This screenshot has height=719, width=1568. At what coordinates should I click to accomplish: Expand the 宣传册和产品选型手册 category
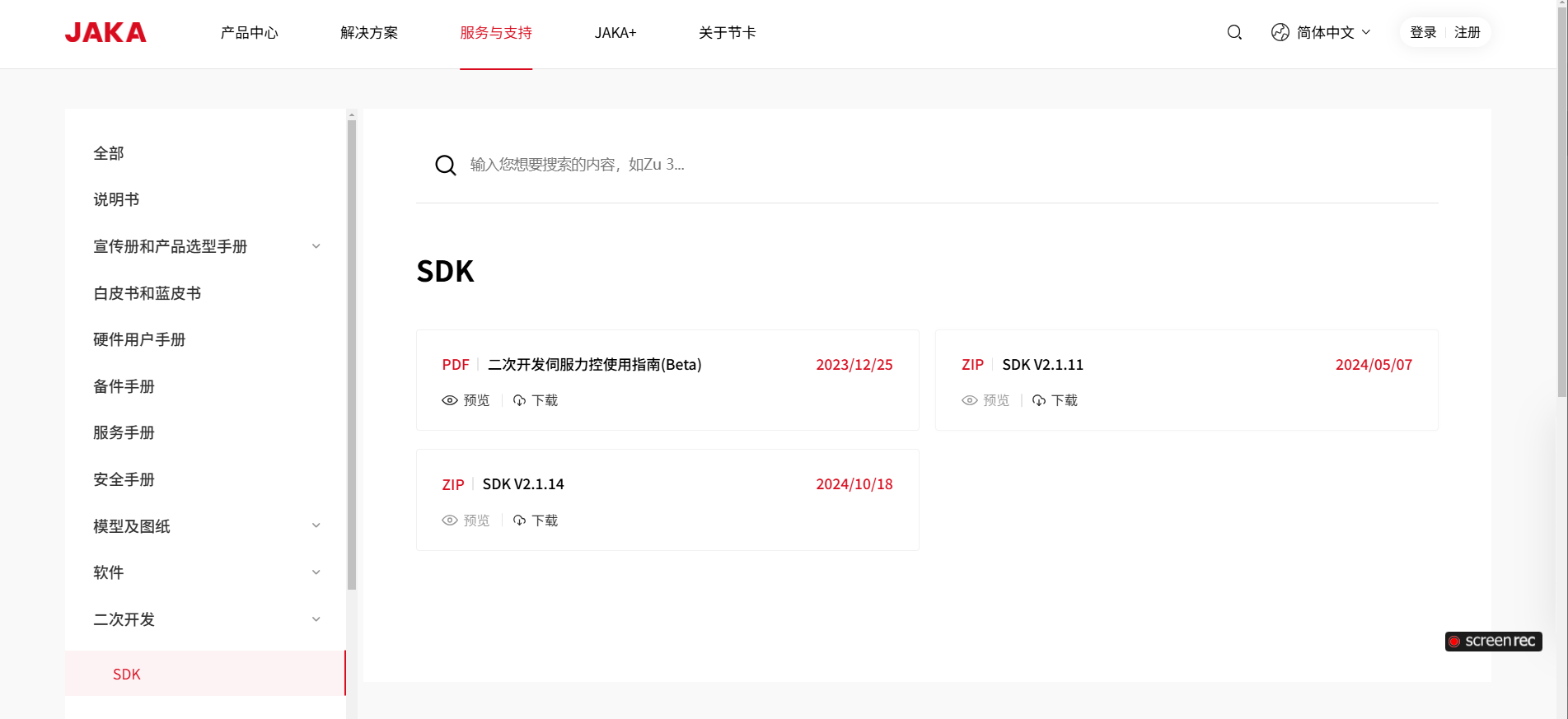[x=316, y=246]
